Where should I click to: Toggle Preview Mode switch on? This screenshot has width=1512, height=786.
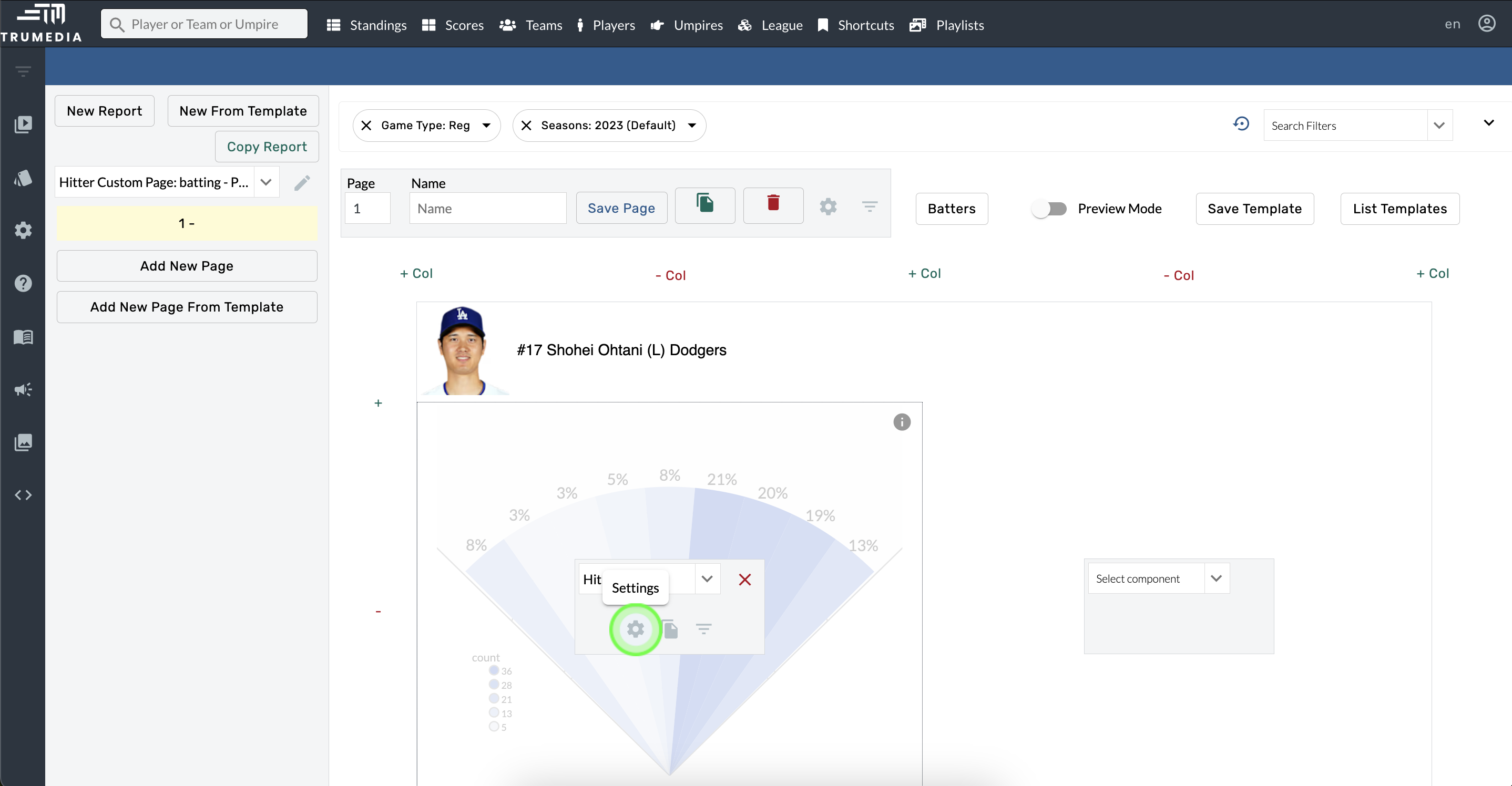[x=1050, y=209]
